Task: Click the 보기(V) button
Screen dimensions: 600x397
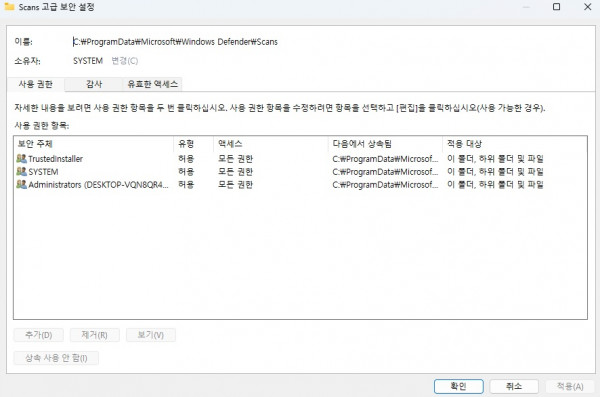Action: 151,335
